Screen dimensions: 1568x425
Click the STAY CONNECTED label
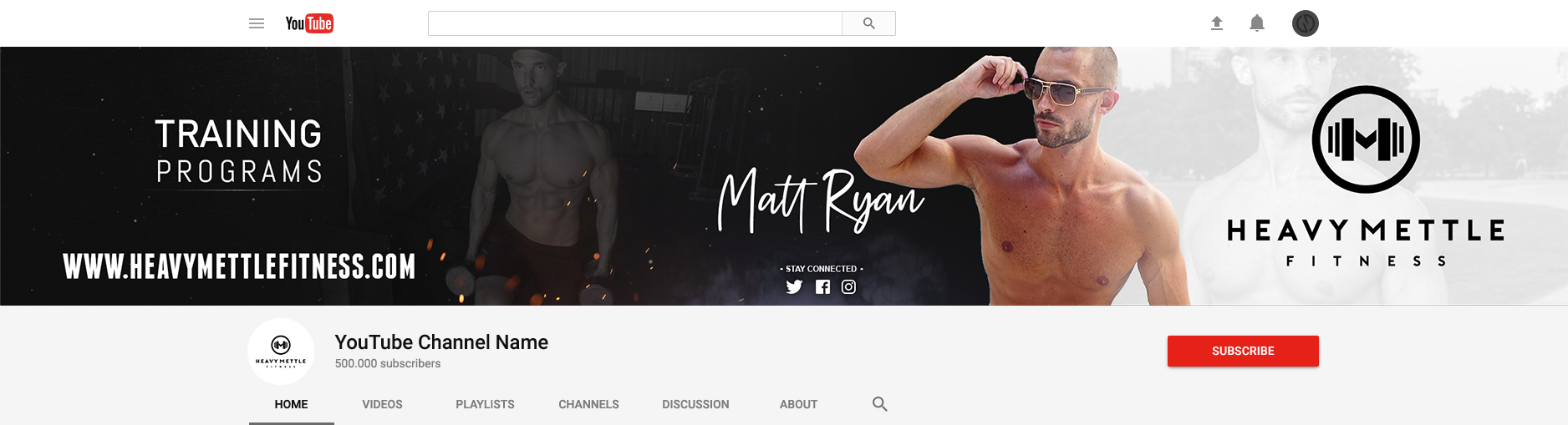822,269
